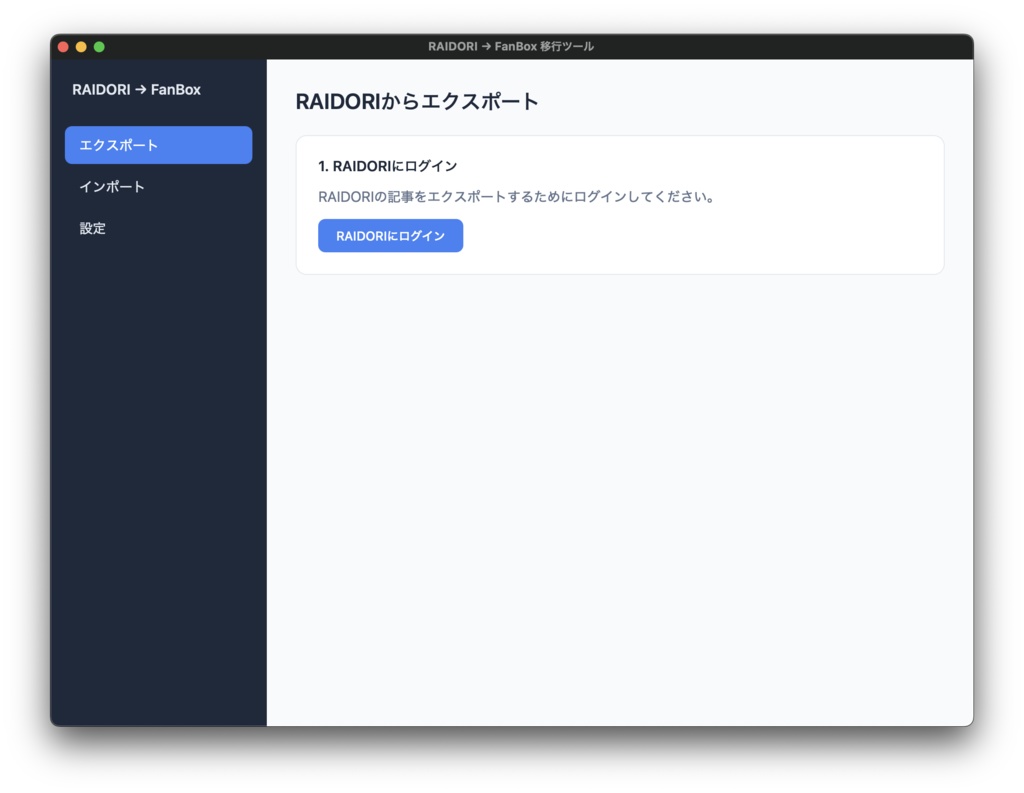This screenshot has height=793, width=1024.
Task: Switch to the インポート tab
Action: pos(112,187)
